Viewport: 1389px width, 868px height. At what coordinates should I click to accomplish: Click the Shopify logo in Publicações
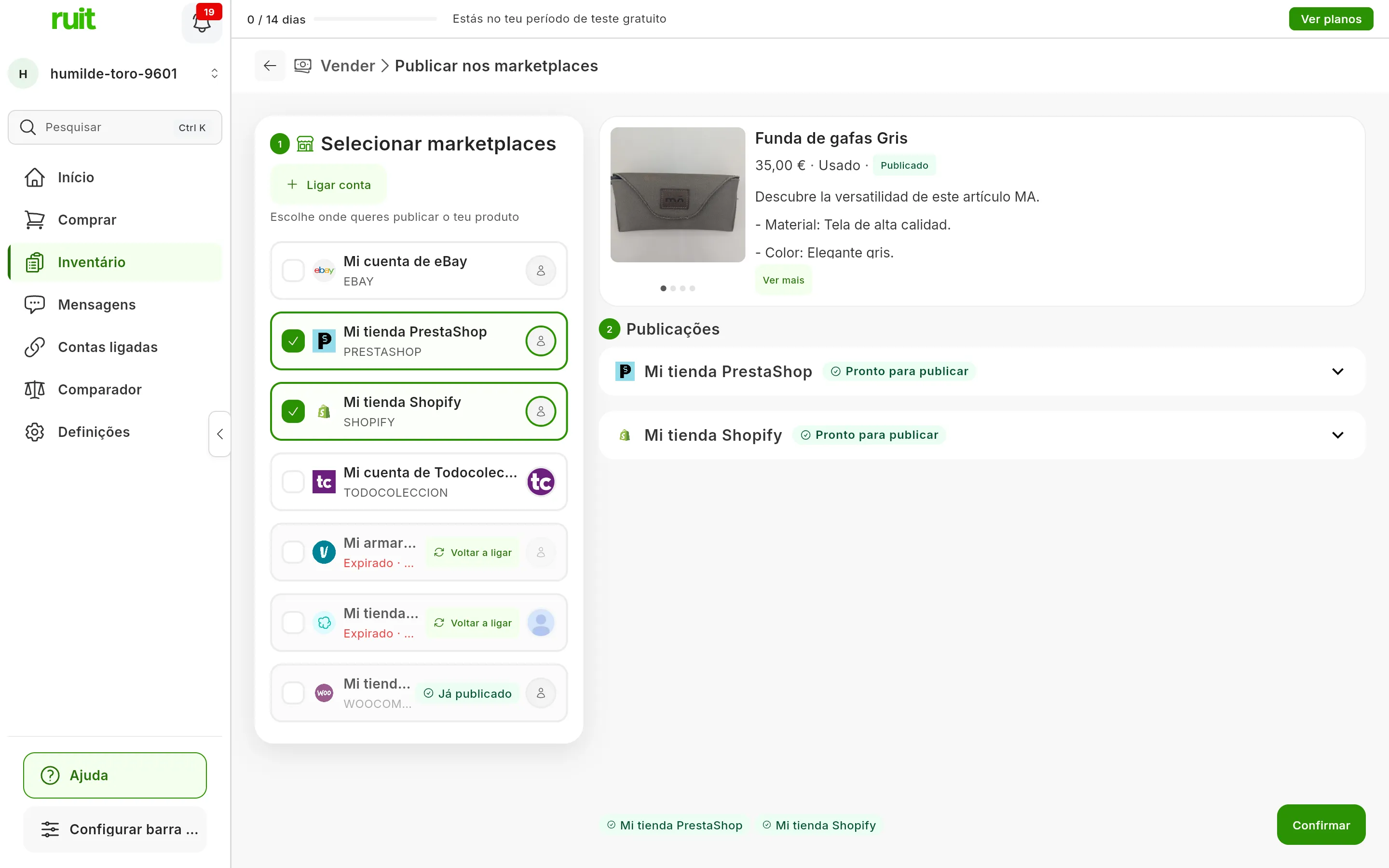[625, 435]
